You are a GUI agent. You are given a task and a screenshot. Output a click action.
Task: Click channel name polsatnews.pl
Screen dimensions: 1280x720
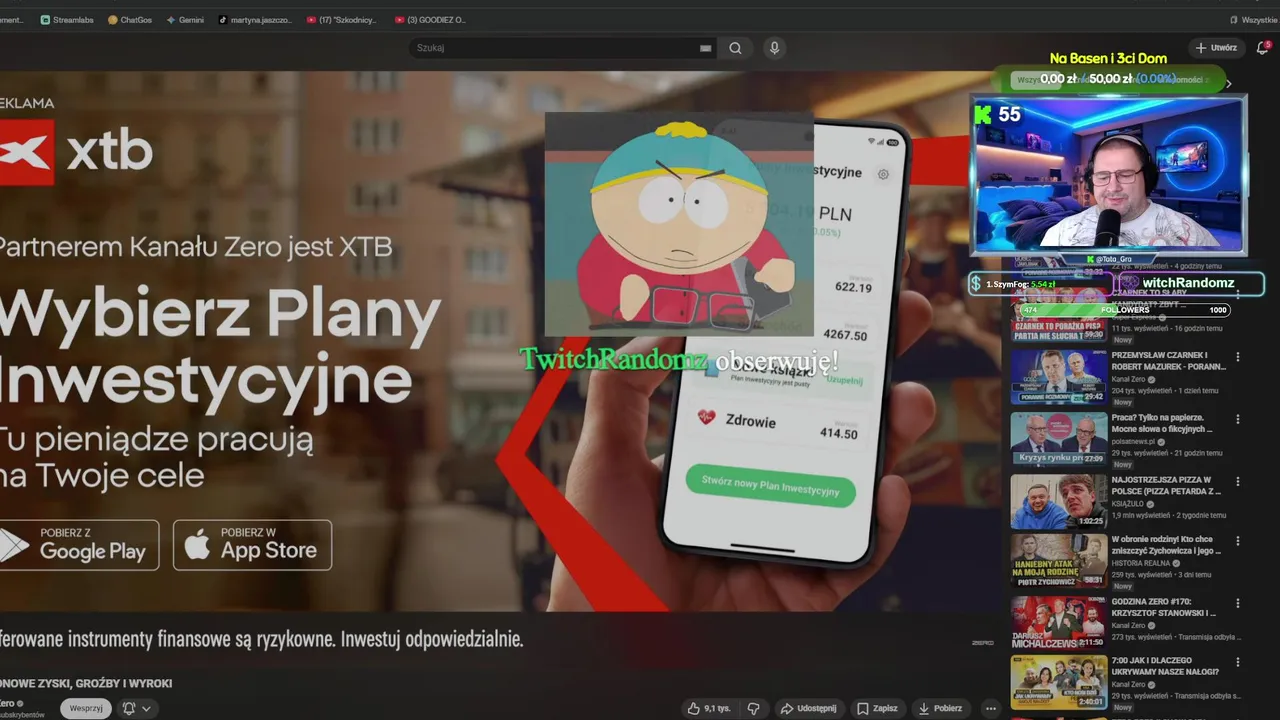click(x=1132, y=441)
